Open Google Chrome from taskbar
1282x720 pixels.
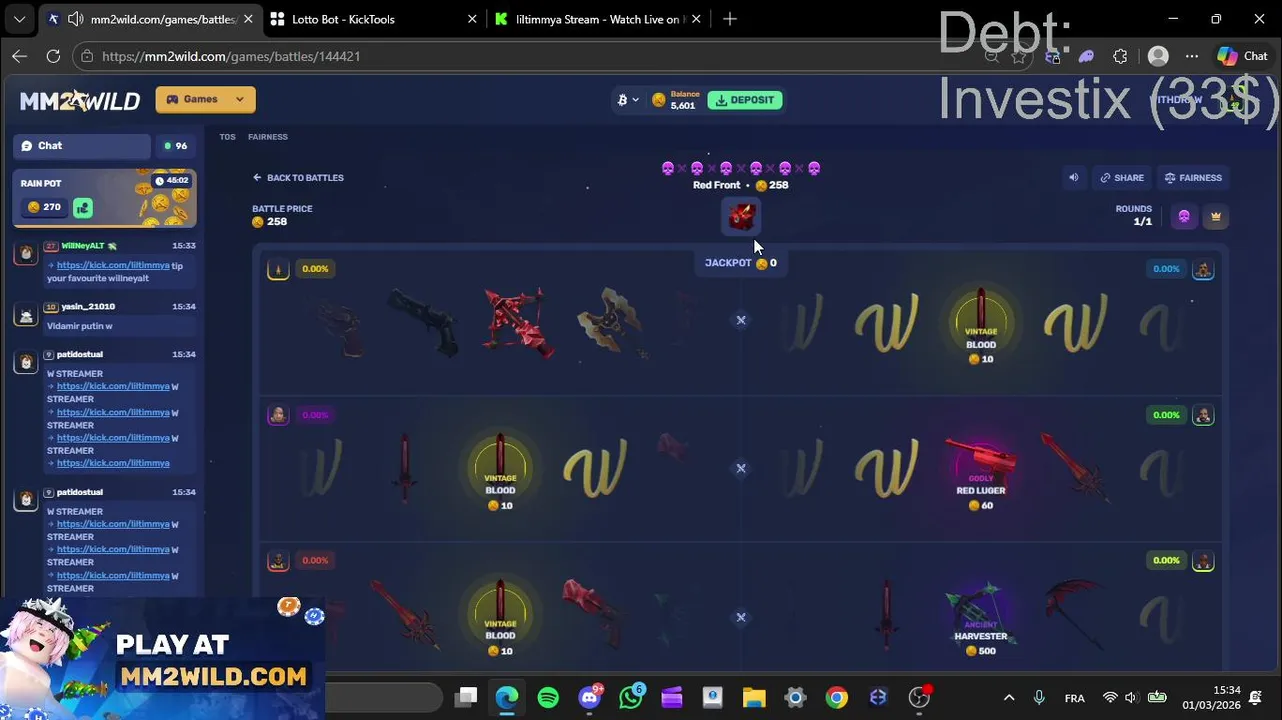coord(836,698)
